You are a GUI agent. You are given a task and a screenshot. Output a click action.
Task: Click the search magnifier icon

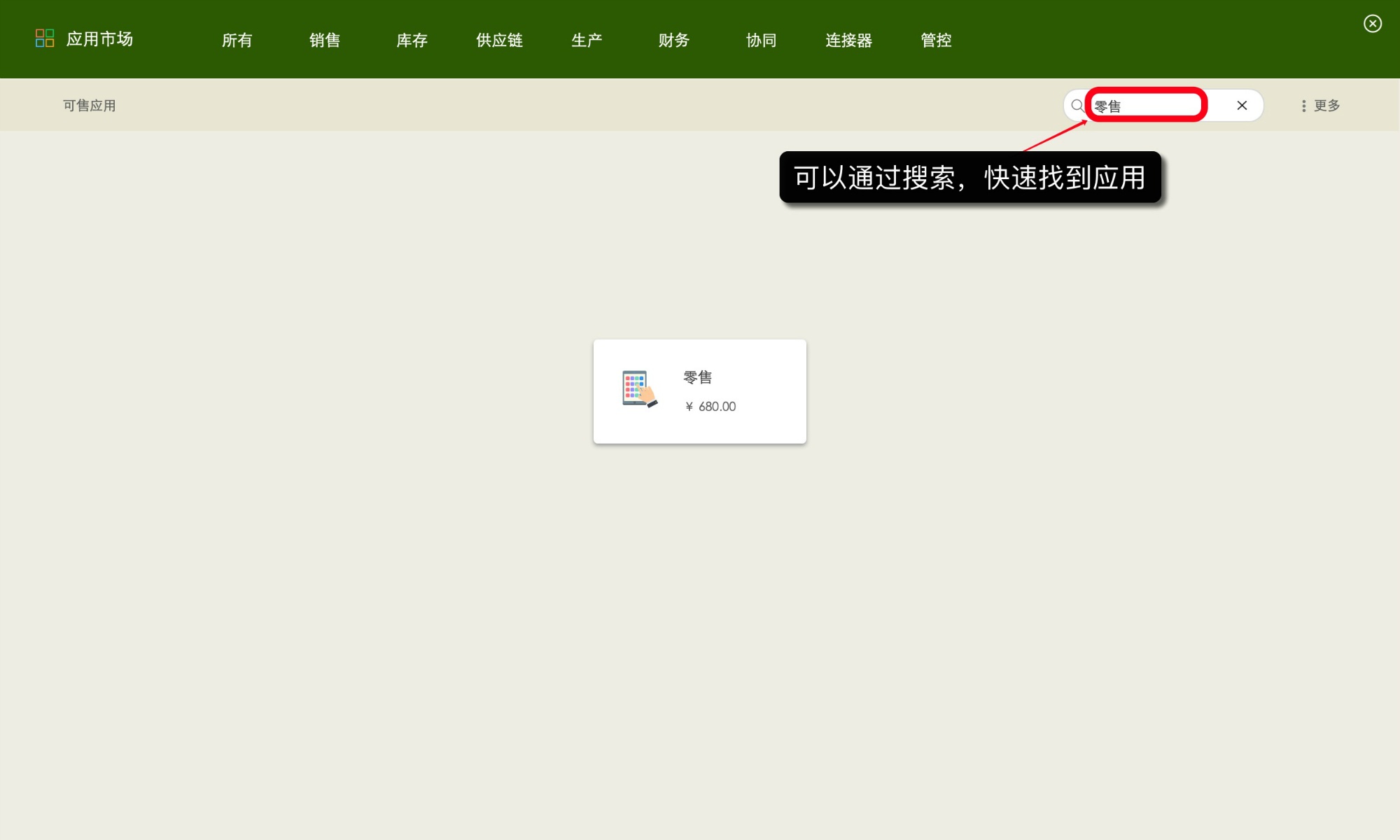tap(1077, 106)
